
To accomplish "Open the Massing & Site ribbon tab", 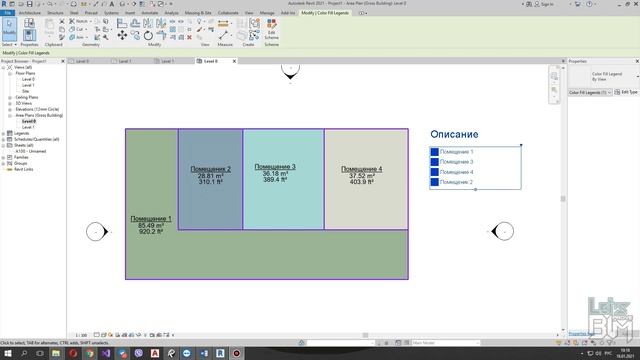I will click(x=198, y=13).
